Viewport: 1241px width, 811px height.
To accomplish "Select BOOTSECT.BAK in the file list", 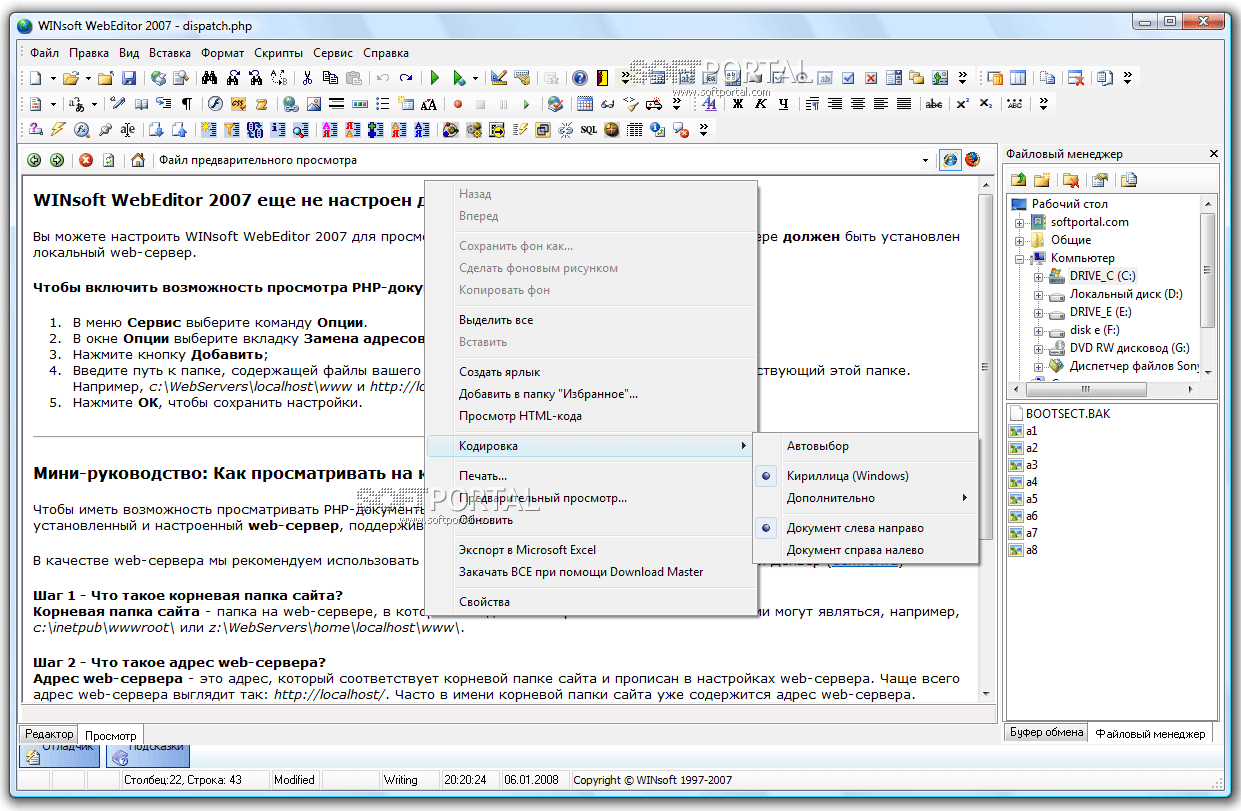I will click(x=1068, y=413).
